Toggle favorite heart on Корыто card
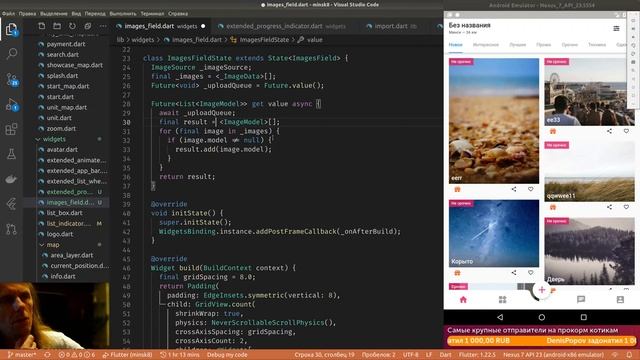Viewport: 640px width, 360px height. pyautogui.click(x=531, y=273)
